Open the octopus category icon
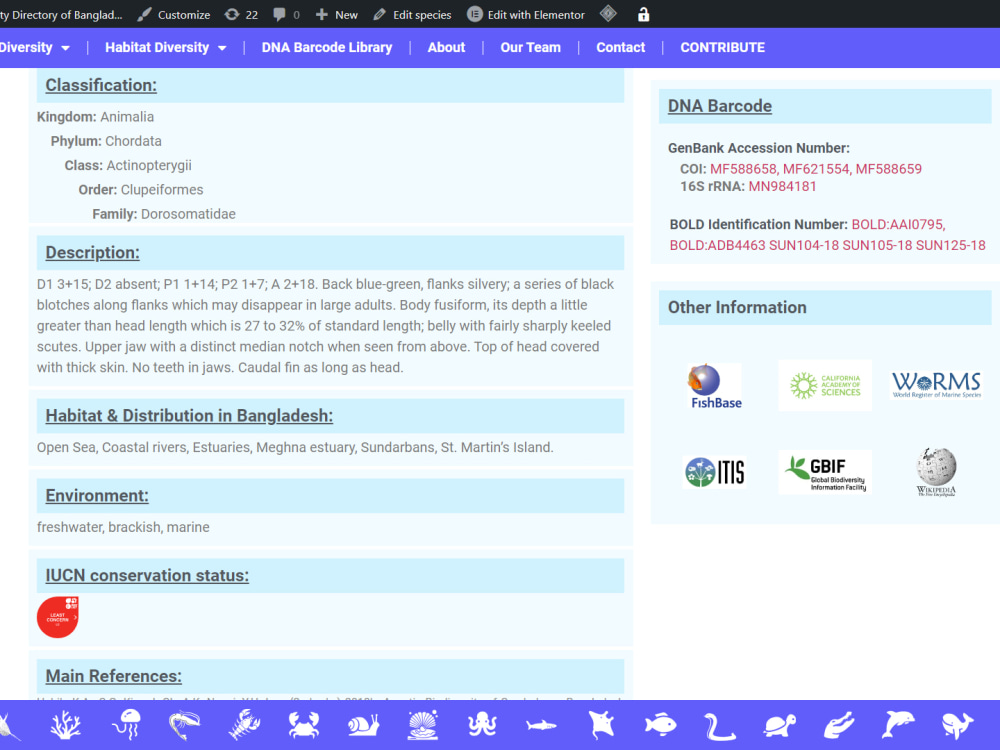 pos(482,724)
